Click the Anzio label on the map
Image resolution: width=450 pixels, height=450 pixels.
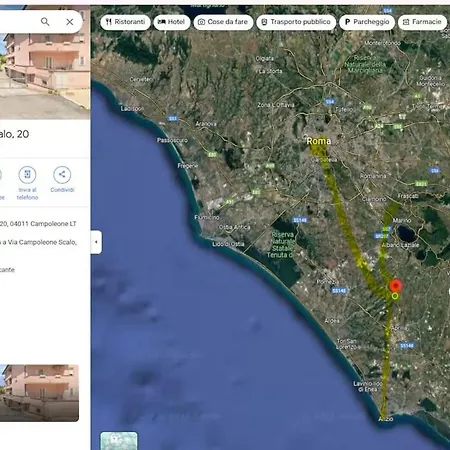click(386, 419)
